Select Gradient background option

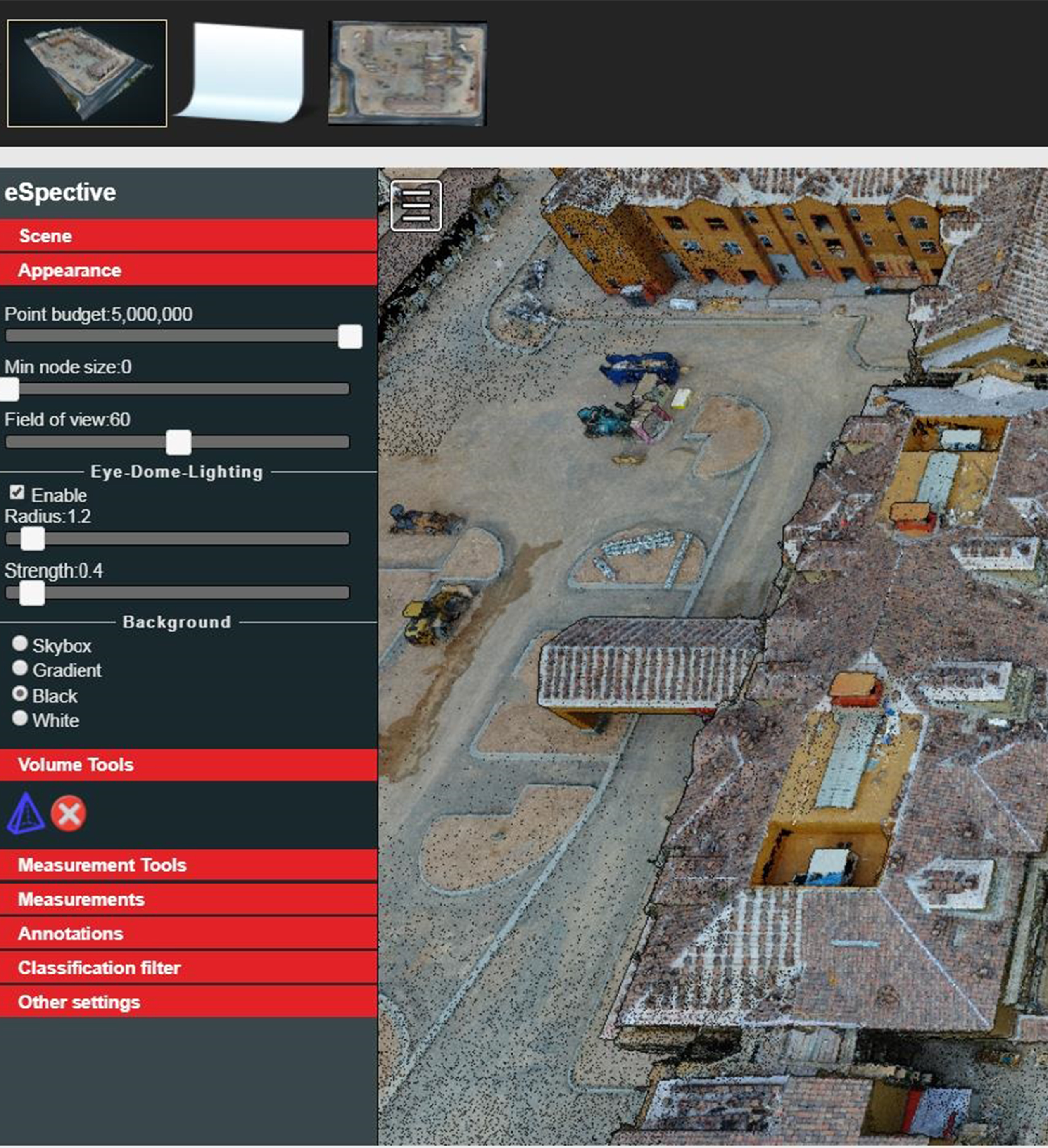coord(20,668)
